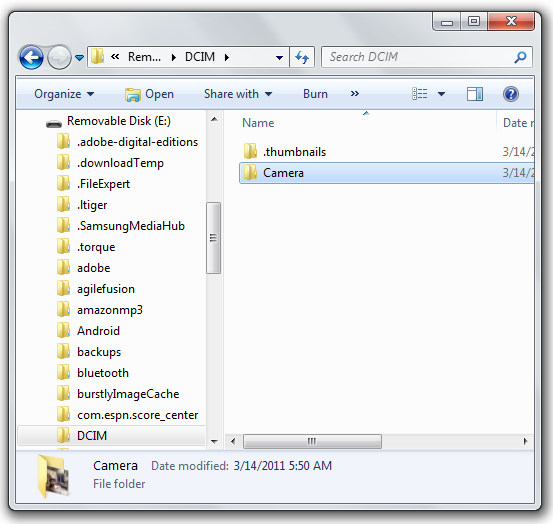Image resolution: width=553 pixels, height=524 pixels.
Task: Click the horizontal scrollbar thumb in file list
Action: tap(312, 441)
